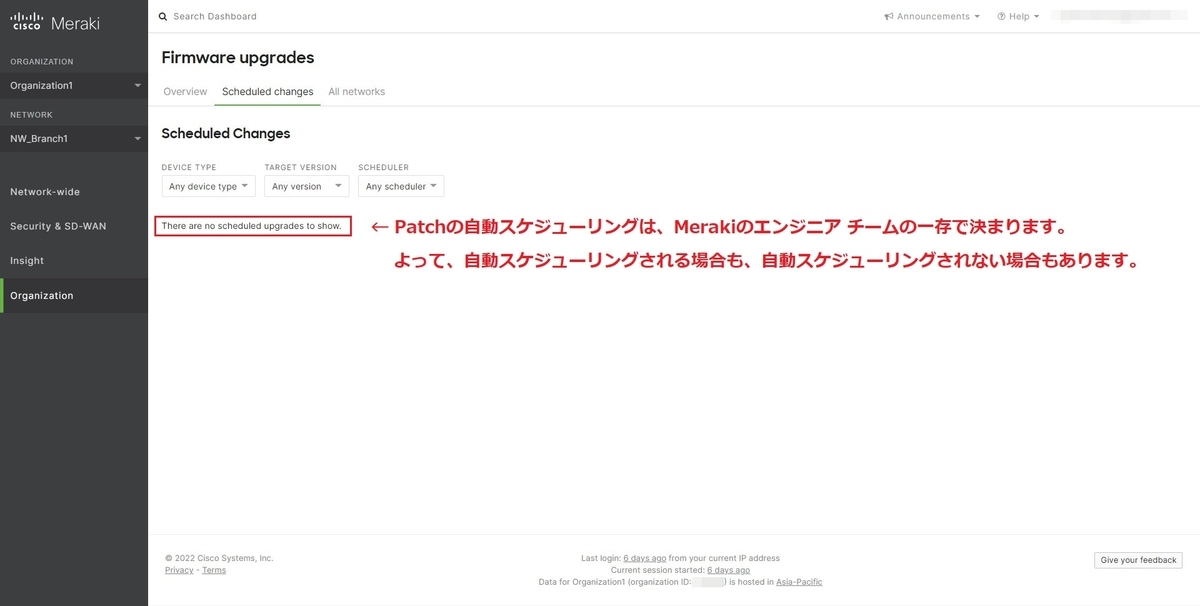Open the Any version filter
Viewport: 1200px width, 606px height.
click(x=306, y=186)
